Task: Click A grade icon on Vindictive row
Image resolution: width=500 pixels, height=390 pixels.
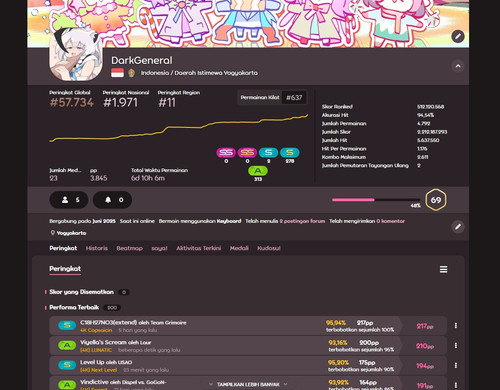Action: (x=67, y=385)
